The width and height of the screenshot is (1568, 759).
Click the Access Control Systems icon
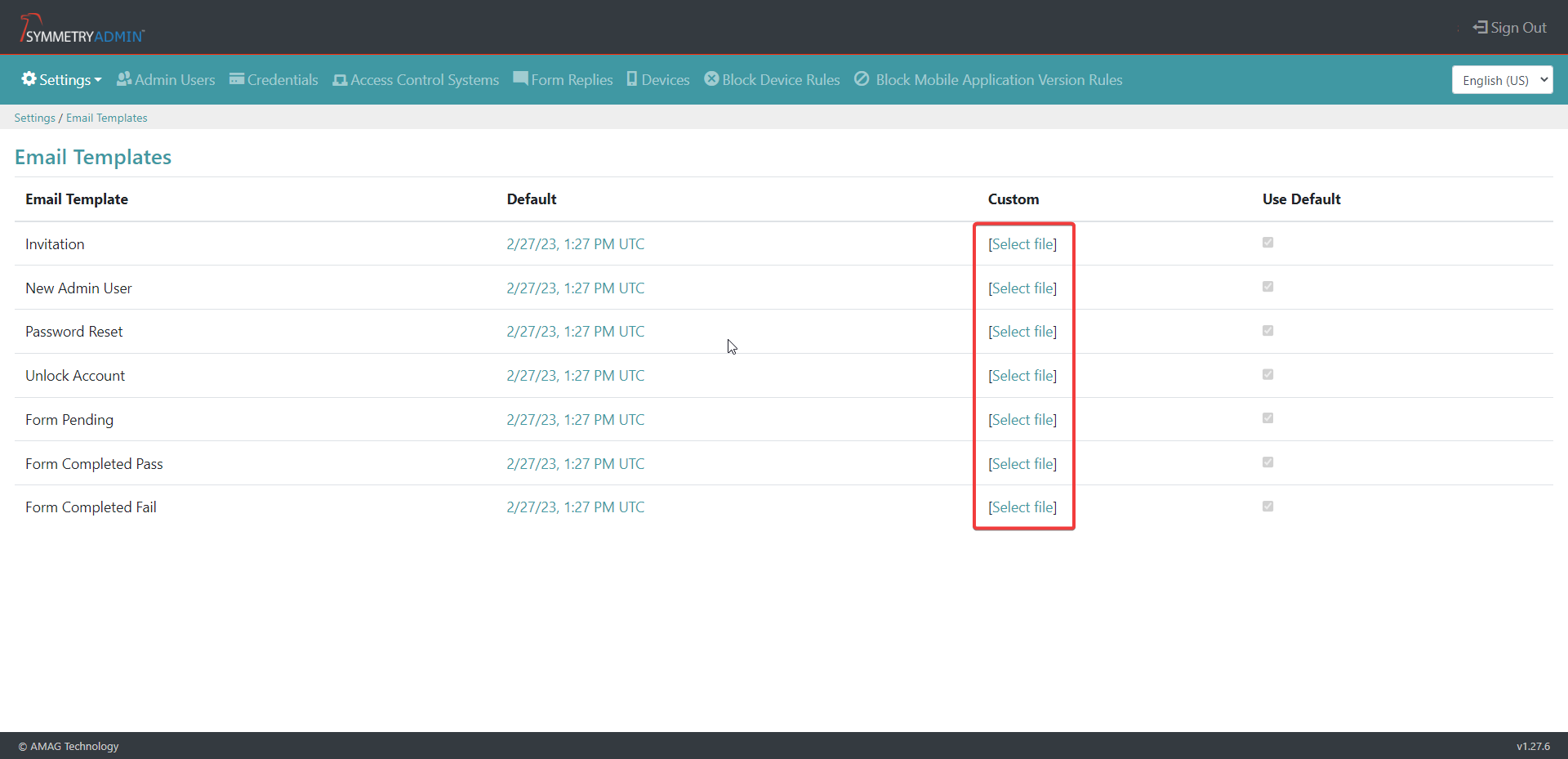(340, 80)
